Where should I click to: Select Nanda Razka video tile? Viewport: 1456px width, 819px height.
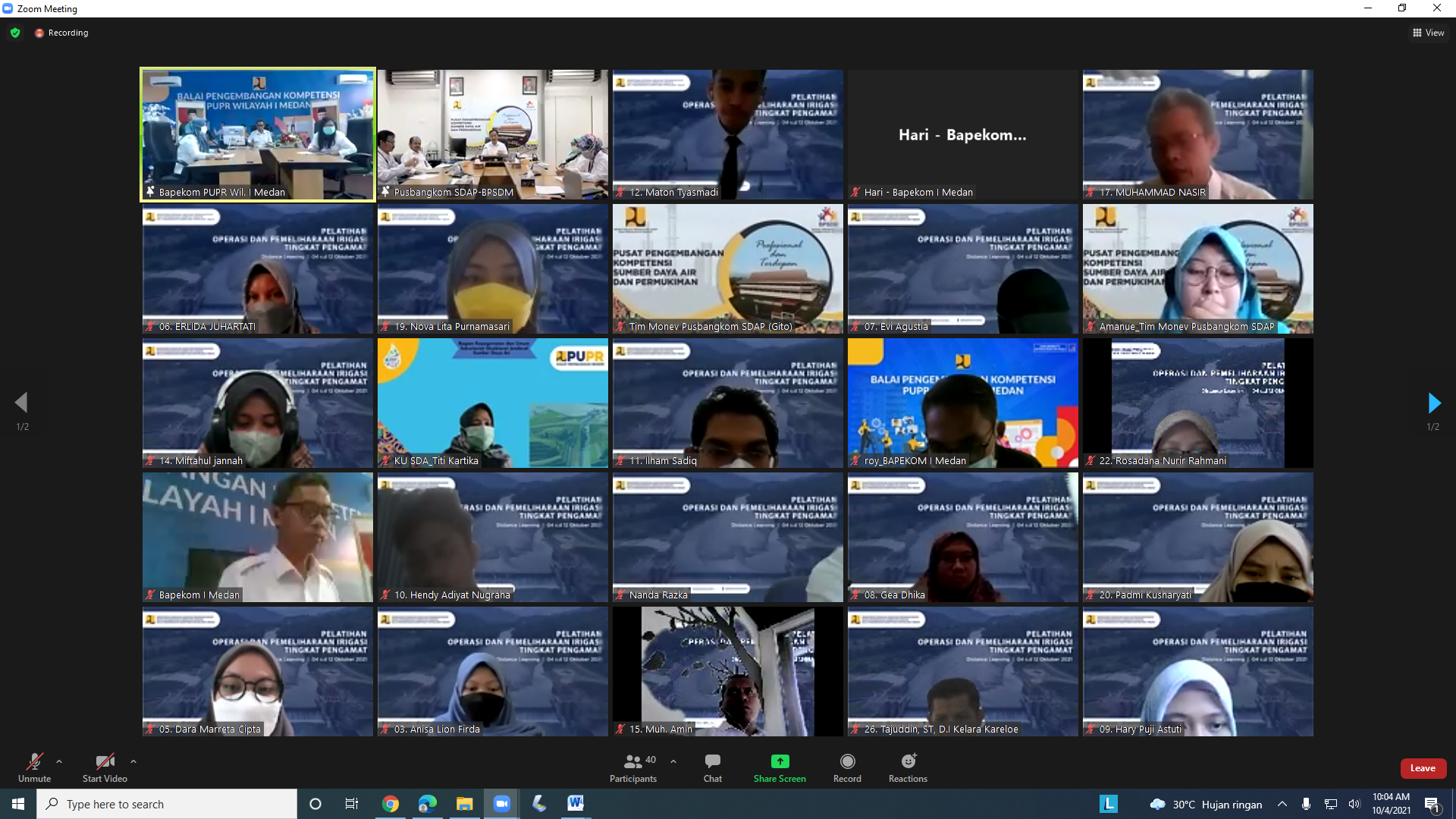(x=728, y=537)
